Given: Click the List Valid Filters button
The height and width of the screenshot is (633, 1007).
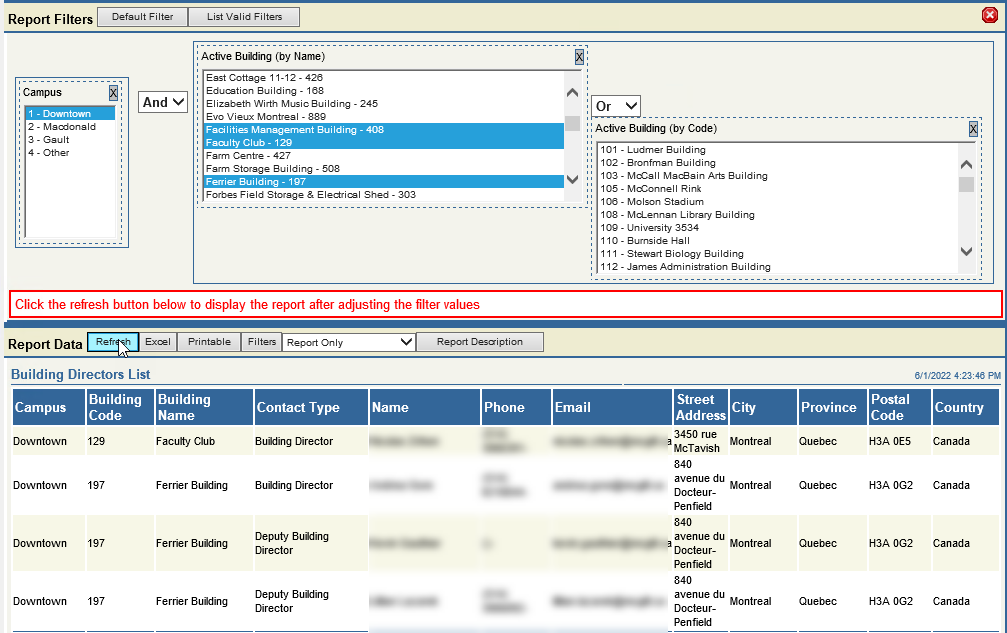Looking at the screenshot, I should point(244,17).
